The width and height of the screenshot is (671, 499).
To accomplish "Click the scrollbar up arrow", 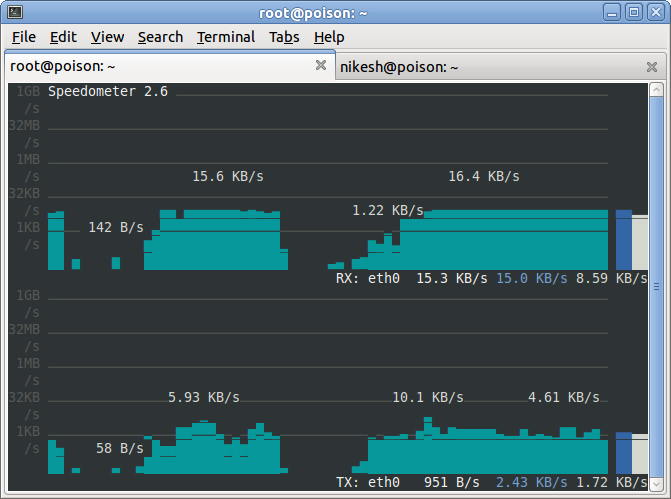I will (x=656, y=90).
